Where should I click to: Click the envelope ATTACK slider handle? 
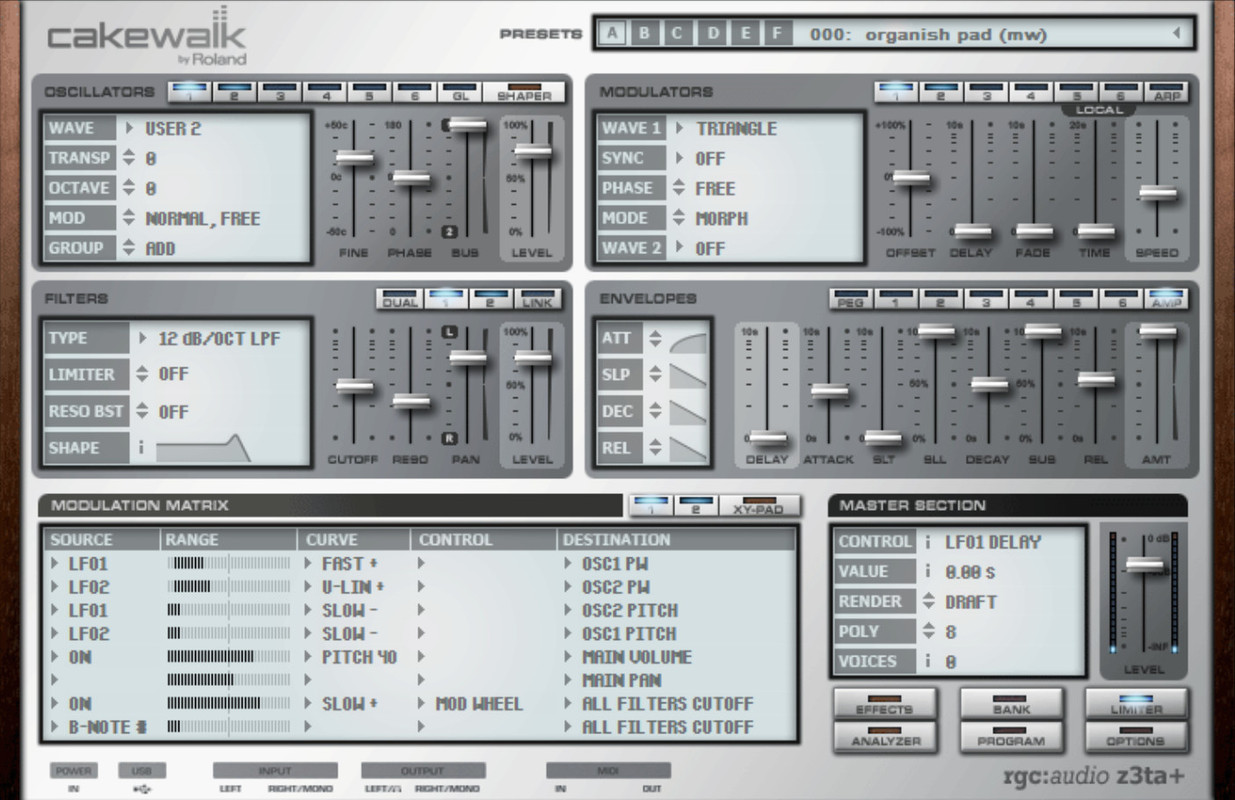829,391
